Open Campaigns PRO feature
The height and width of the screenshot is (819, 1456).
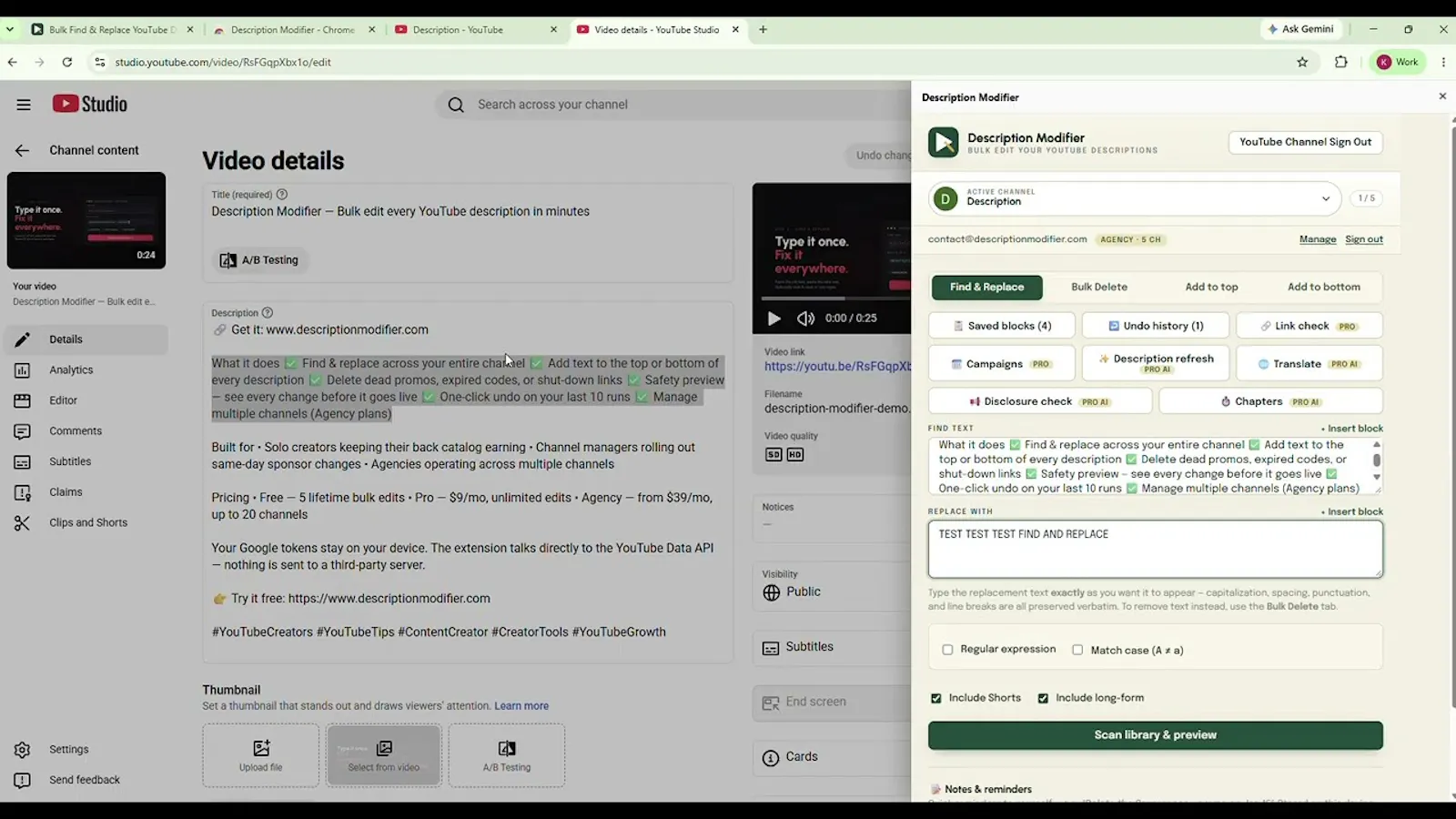tap(1002, 364)
